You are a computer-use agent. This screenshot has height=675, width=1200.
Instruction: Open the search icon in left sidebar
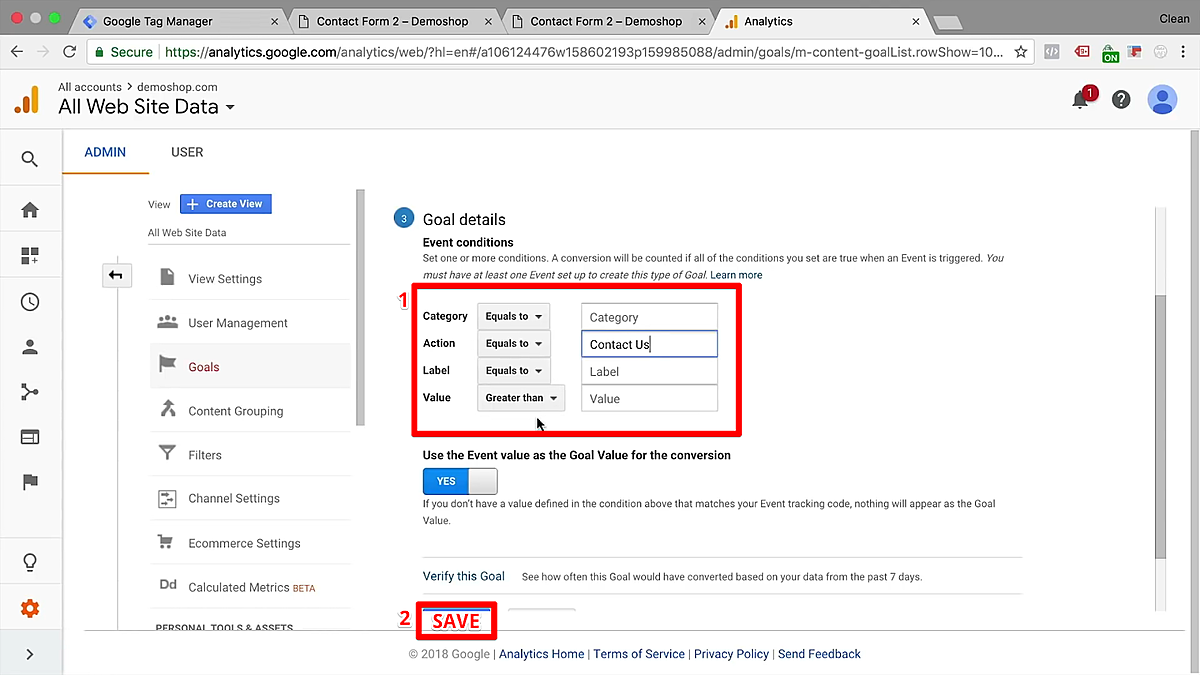click(x=30, y=159)
